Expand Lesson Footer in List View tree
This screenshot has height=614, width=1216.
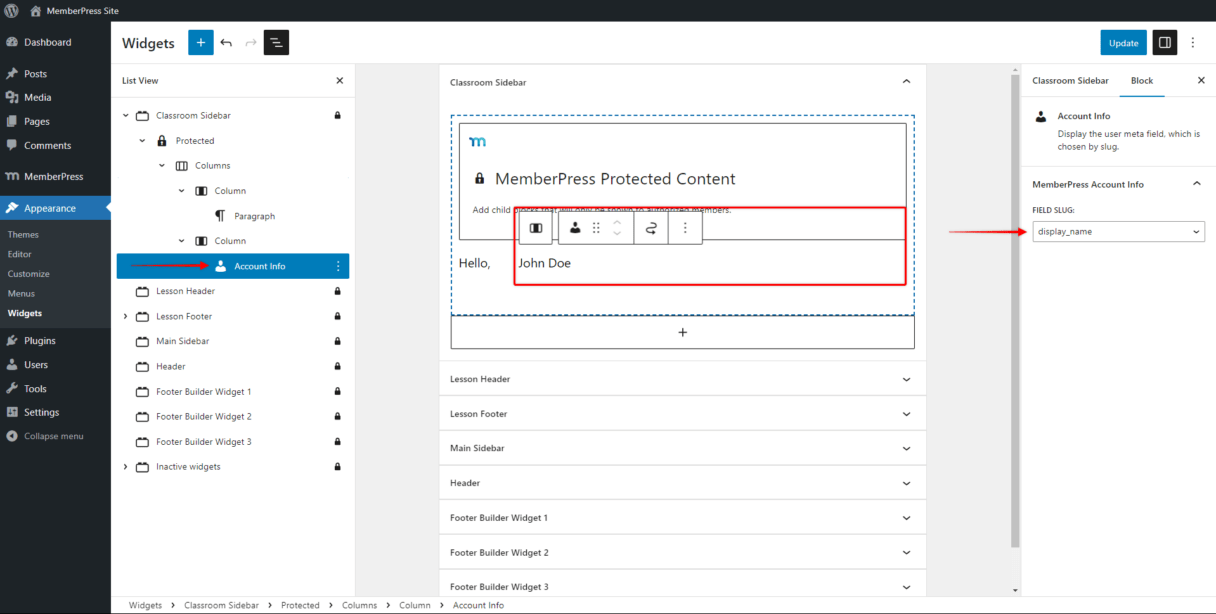[x=126, y=316]
